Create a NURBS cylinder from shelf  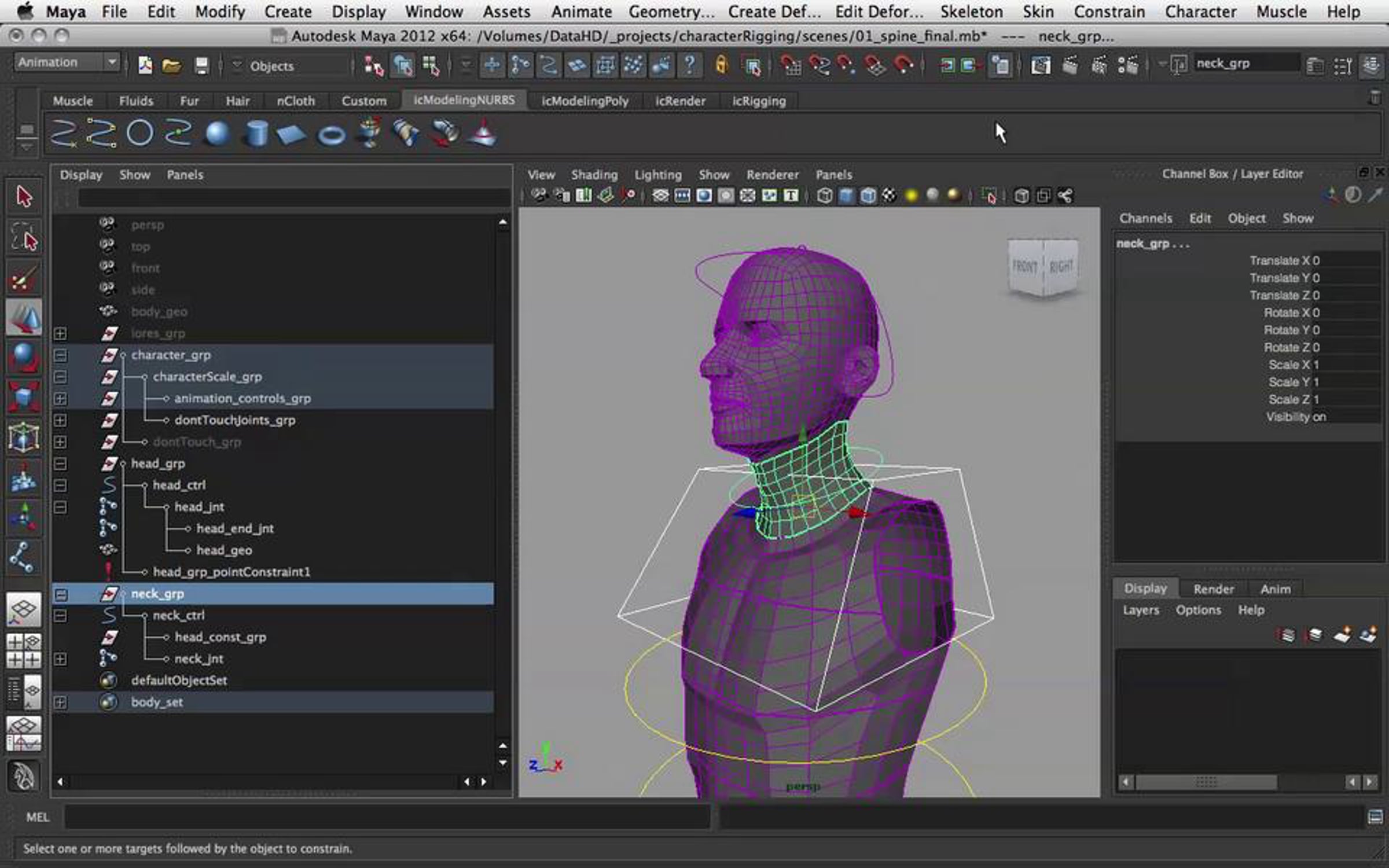(256, 134)
